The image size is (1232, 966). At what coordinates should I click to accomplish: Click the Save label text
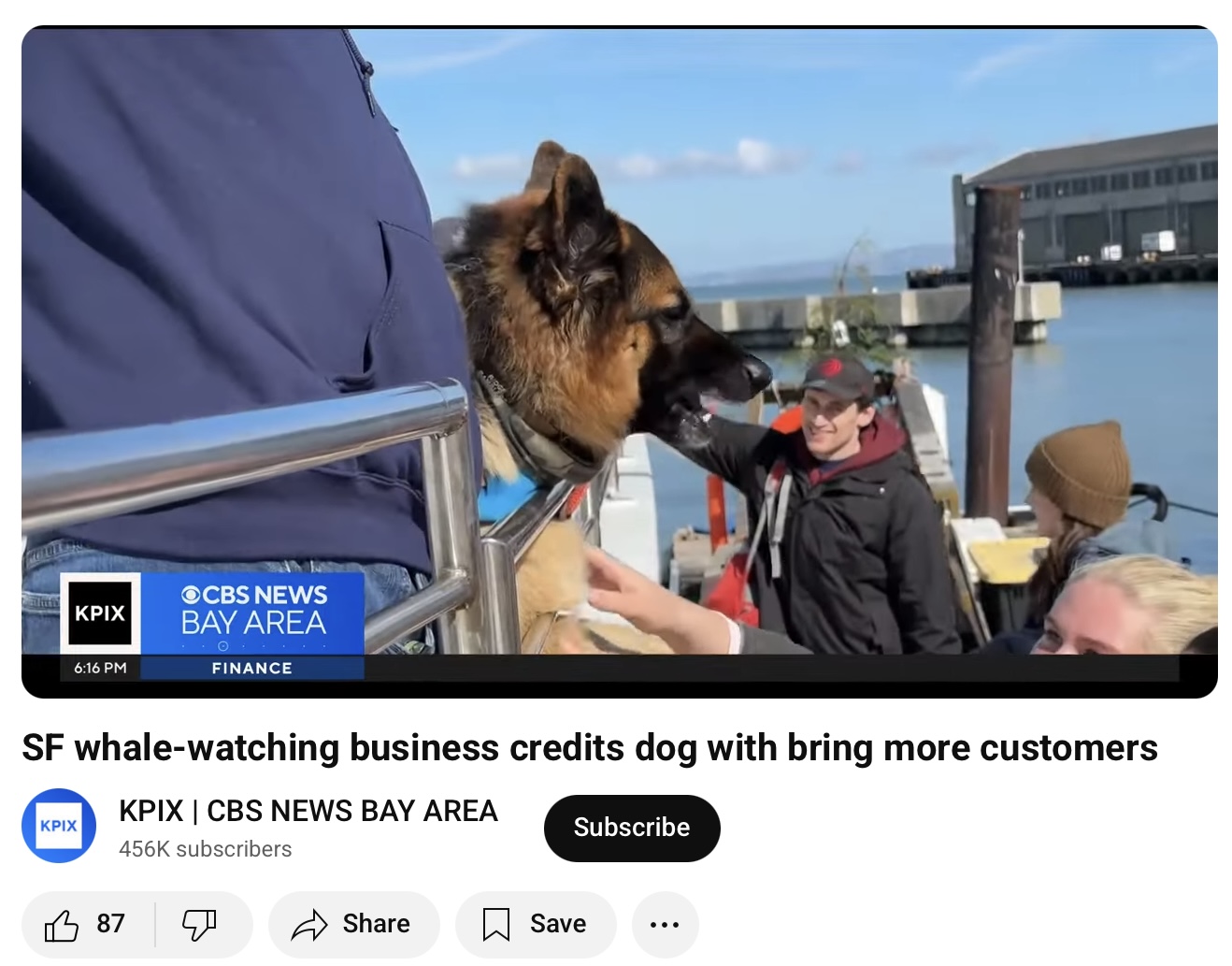coord(558,924)
